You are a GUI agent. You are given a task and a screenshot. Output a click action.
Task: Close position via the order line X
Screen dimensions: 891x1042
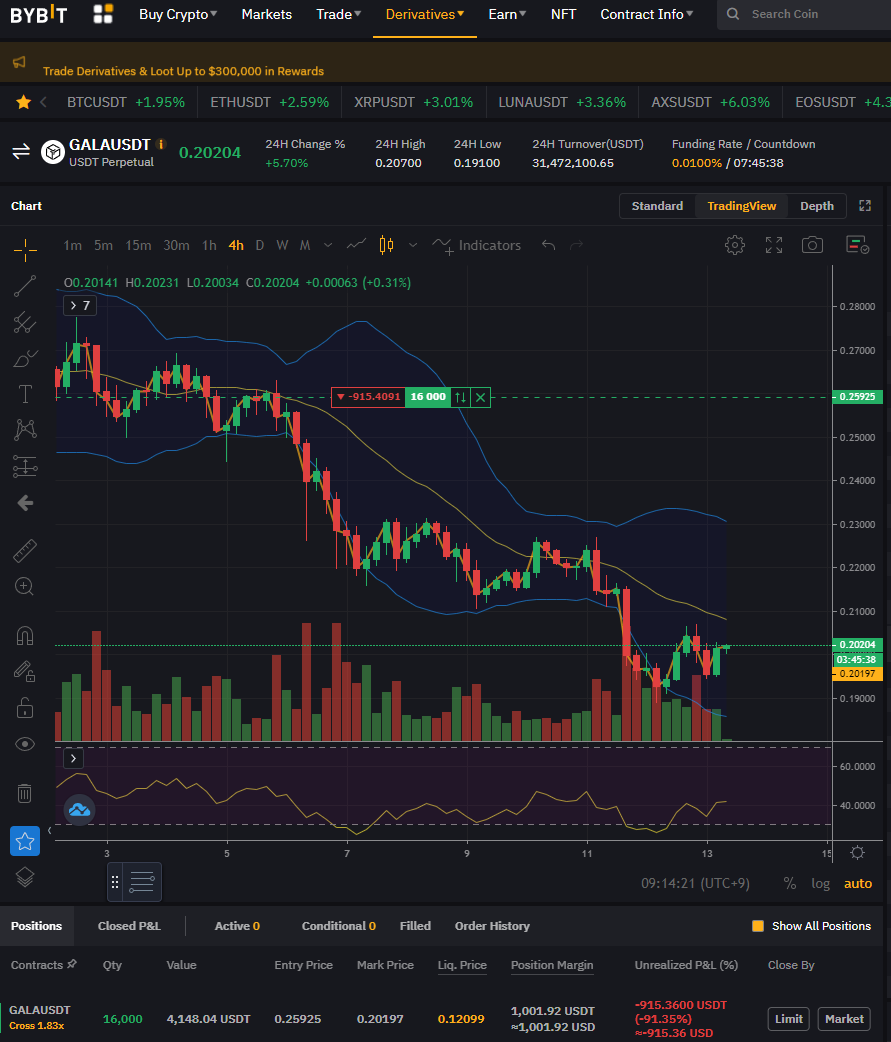pyautogui.click(x=480, y=397)
